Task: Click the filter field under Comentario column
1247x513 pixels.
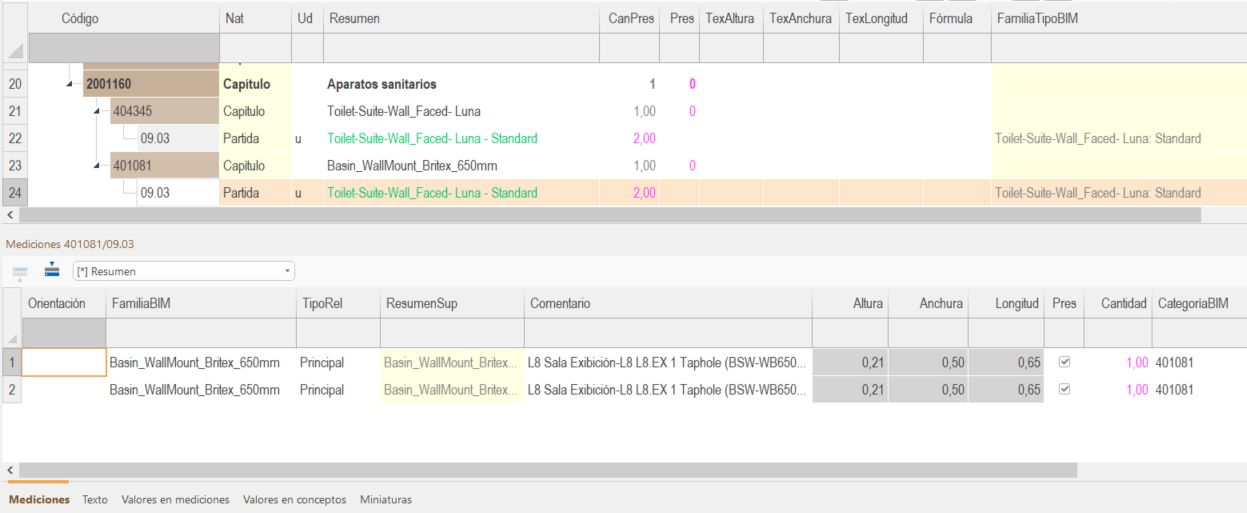Action: [x=668, y=332]
